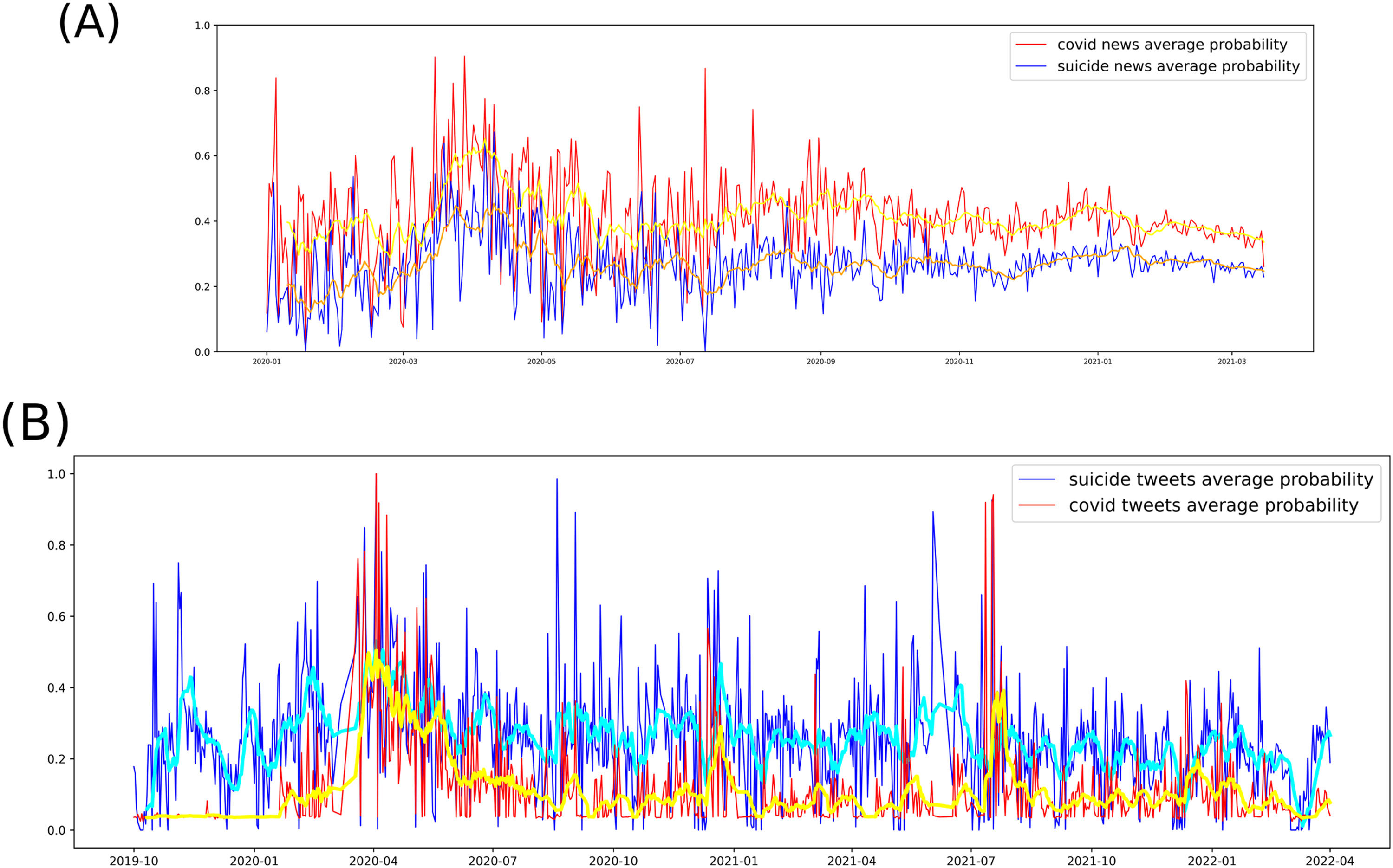Image resolution: width=1393 pixels, height=868 pixels.
Task: Click the 0.4 y-axis label on chart A
Action: click(202, 221)
